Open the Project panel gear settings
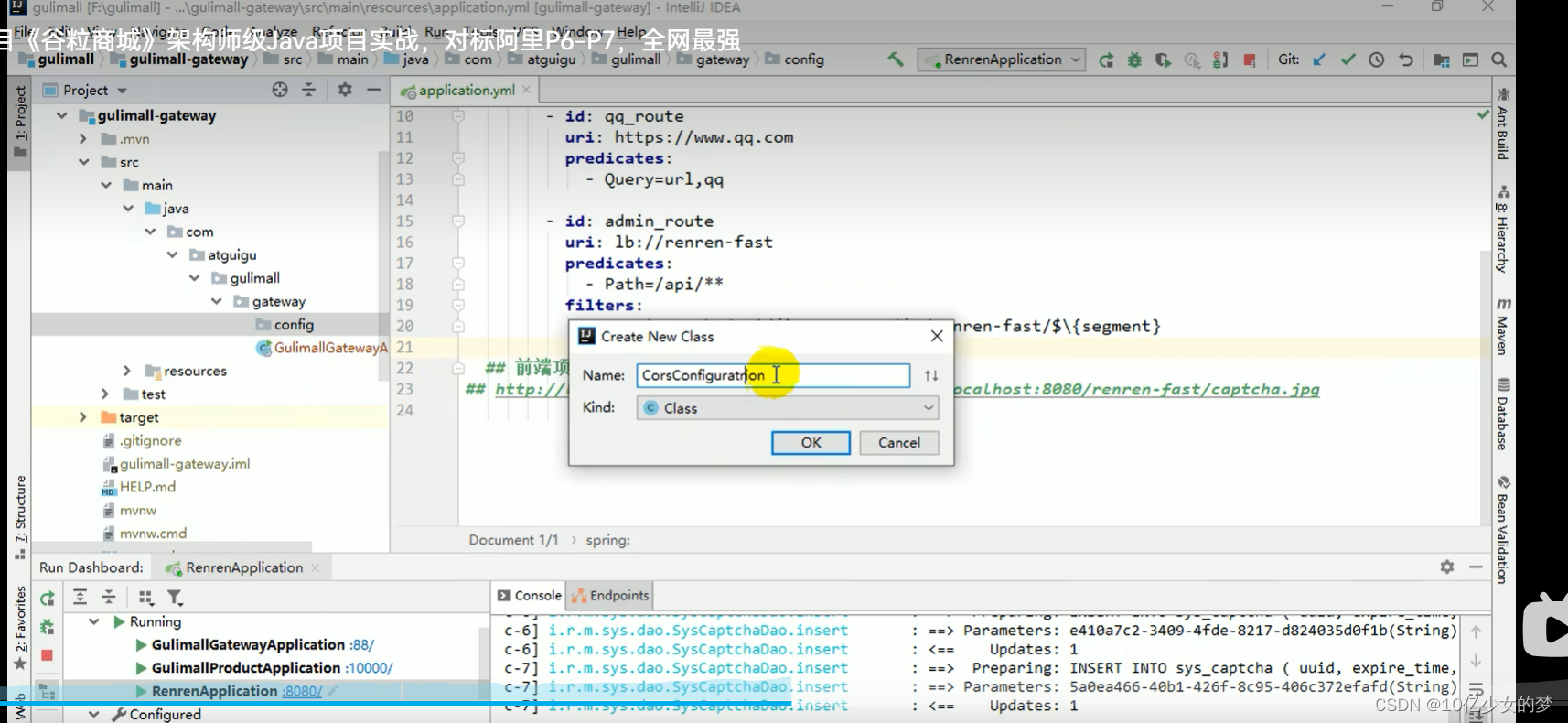The height and width of the screenshot is (723, 1568). point(345,89)
